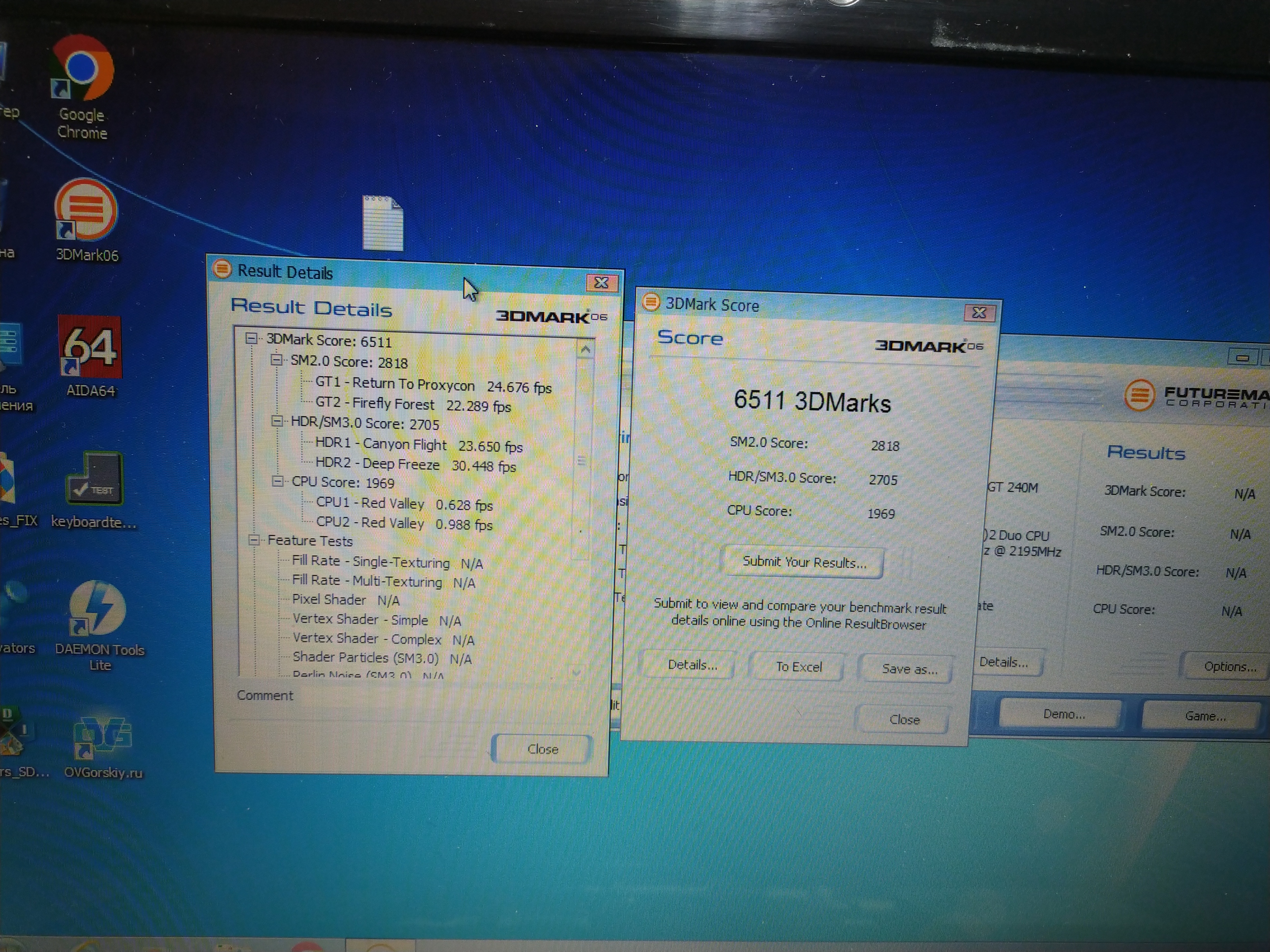
Task: Launch DAEMON Tools Lite shortcut
Action: click(99, 625)
